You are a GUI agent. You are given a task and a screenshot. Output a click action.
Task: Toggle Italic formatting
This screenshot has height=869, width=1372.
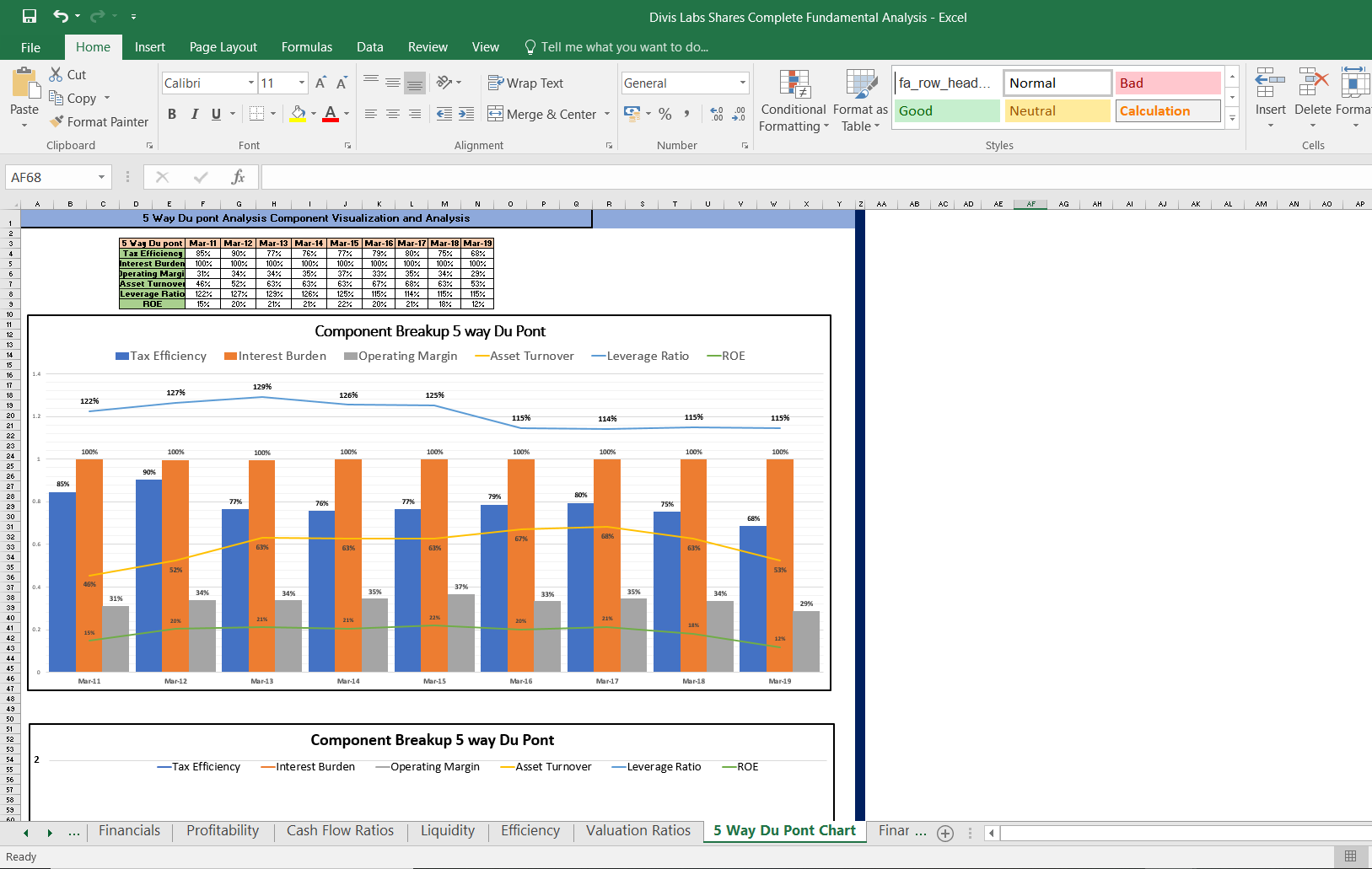coord(194,114)
